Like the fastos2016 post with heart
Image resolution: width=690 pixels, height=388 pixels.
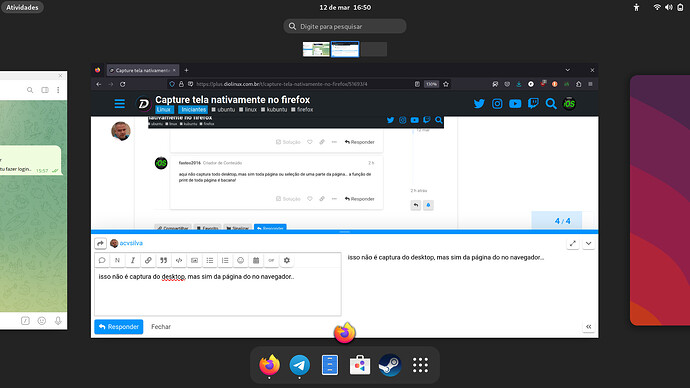pos(310,199)
